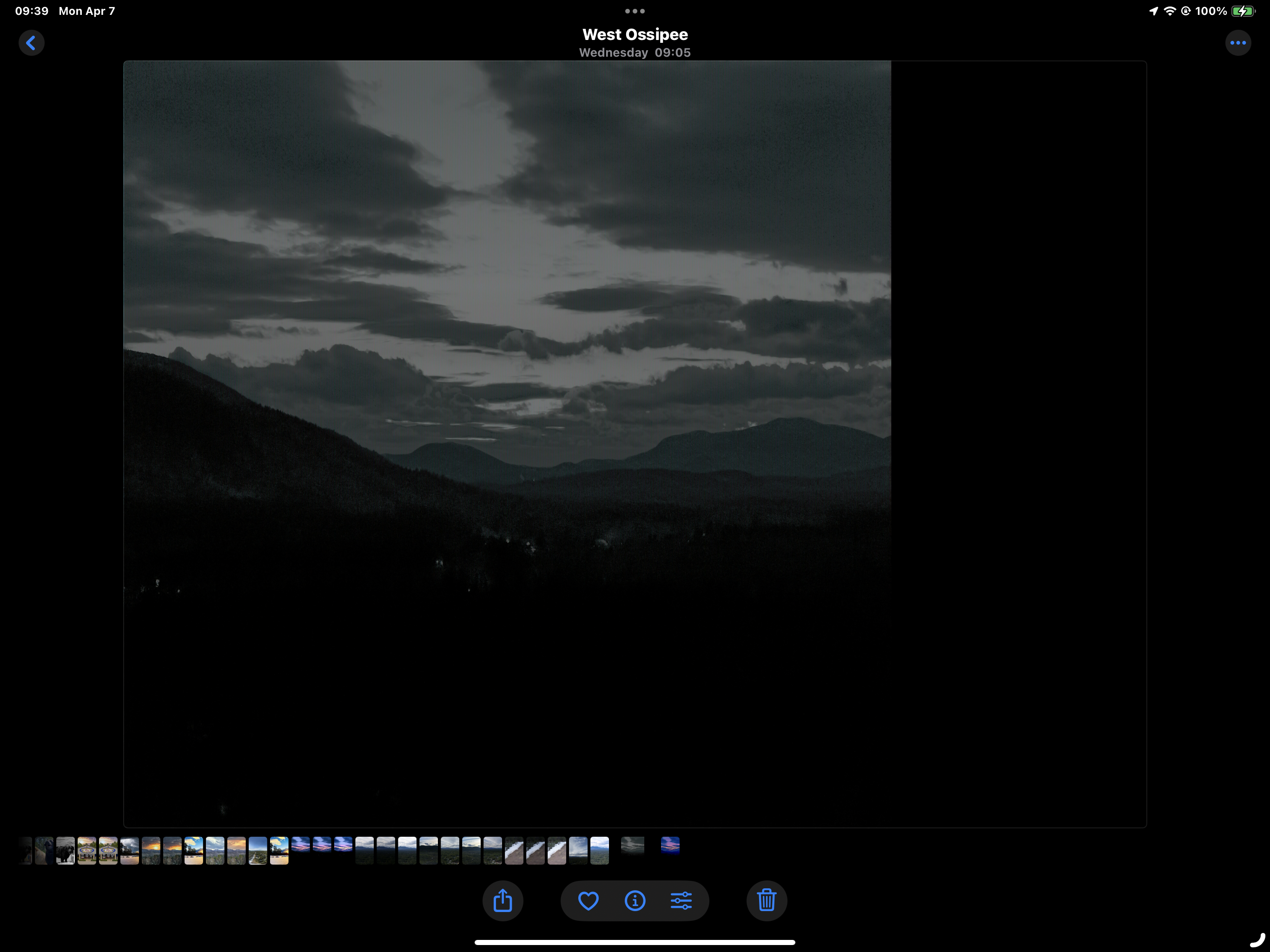Viewport: 1270px width, 952px height.
Task: Select the aerial road blue-sky thumbnail
Action: click(258, 851)
